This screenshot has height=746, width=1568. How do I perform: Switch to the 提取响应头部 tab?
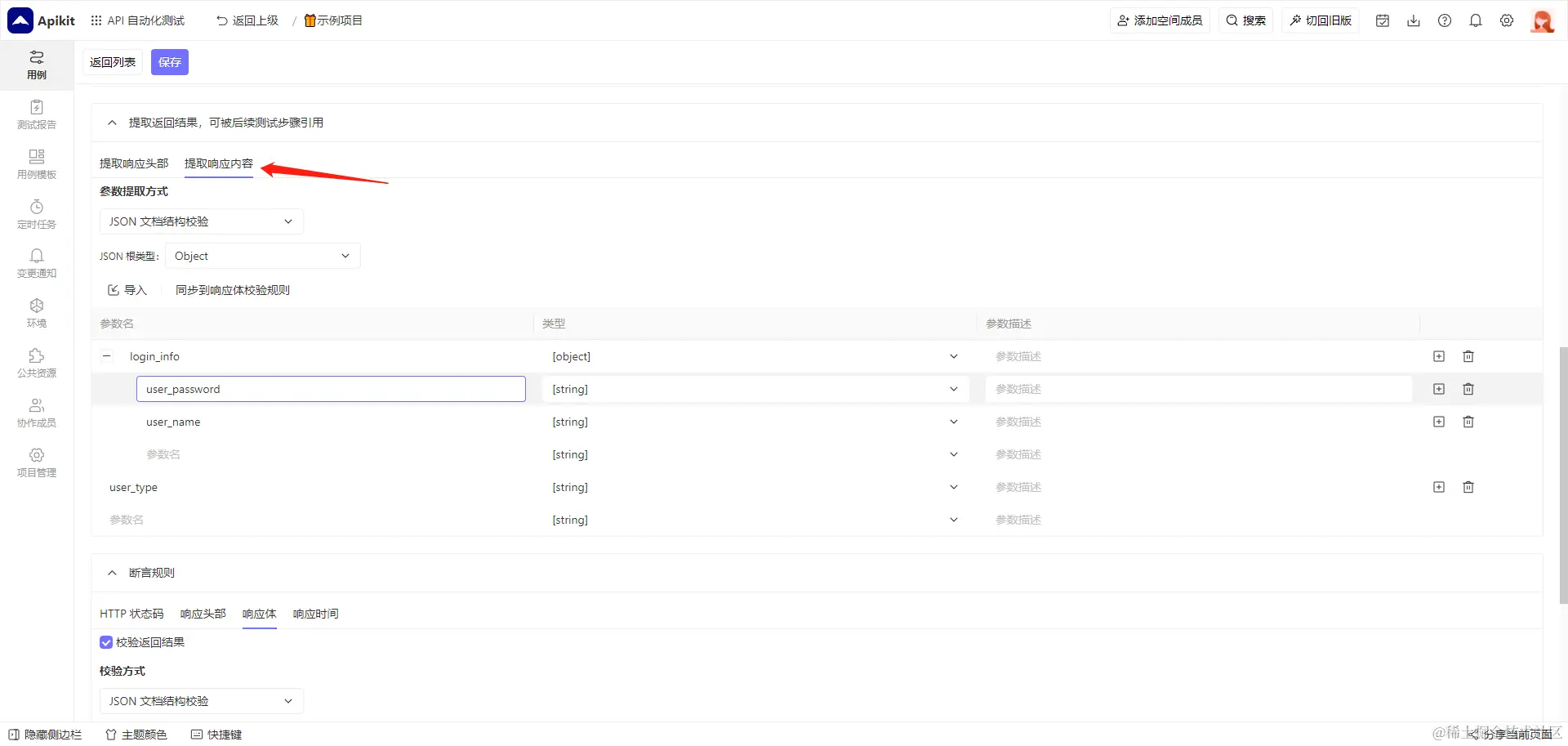(134, 163)
